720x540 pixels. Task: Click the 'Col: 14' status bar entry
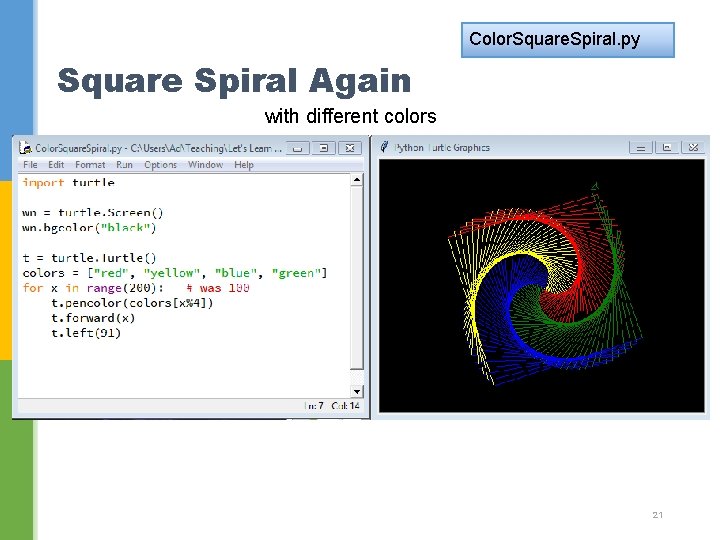tap(345, 406)
